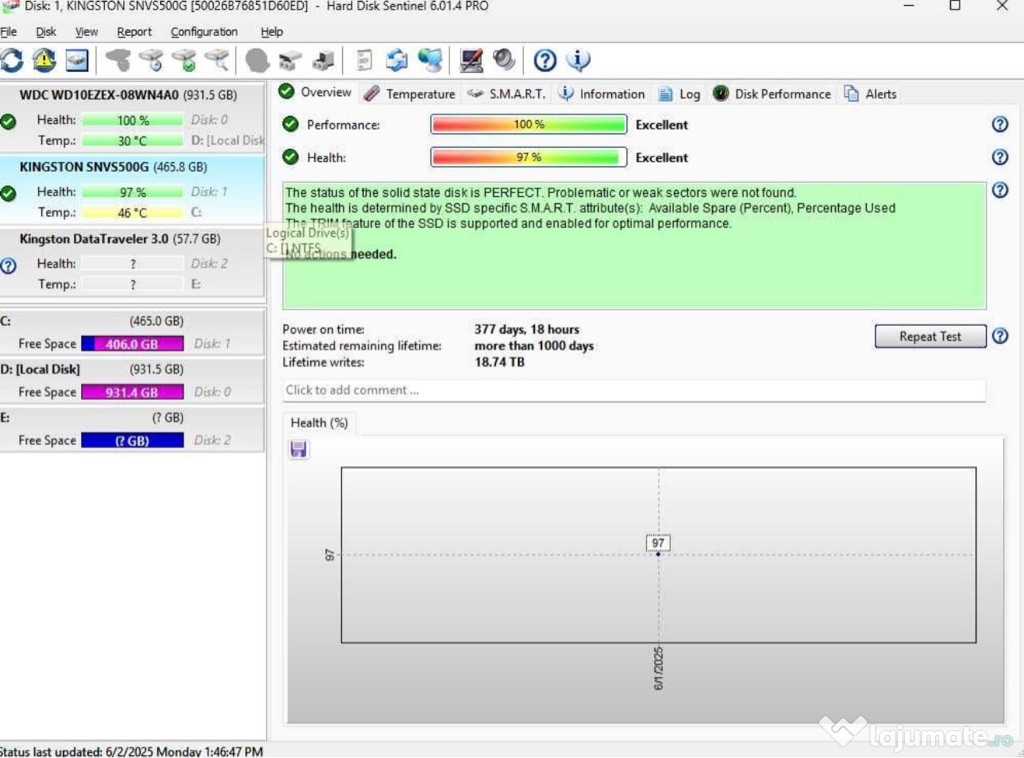Open the Health (%) graph tab
This screenshot has height=758, width=1024.
319,423
